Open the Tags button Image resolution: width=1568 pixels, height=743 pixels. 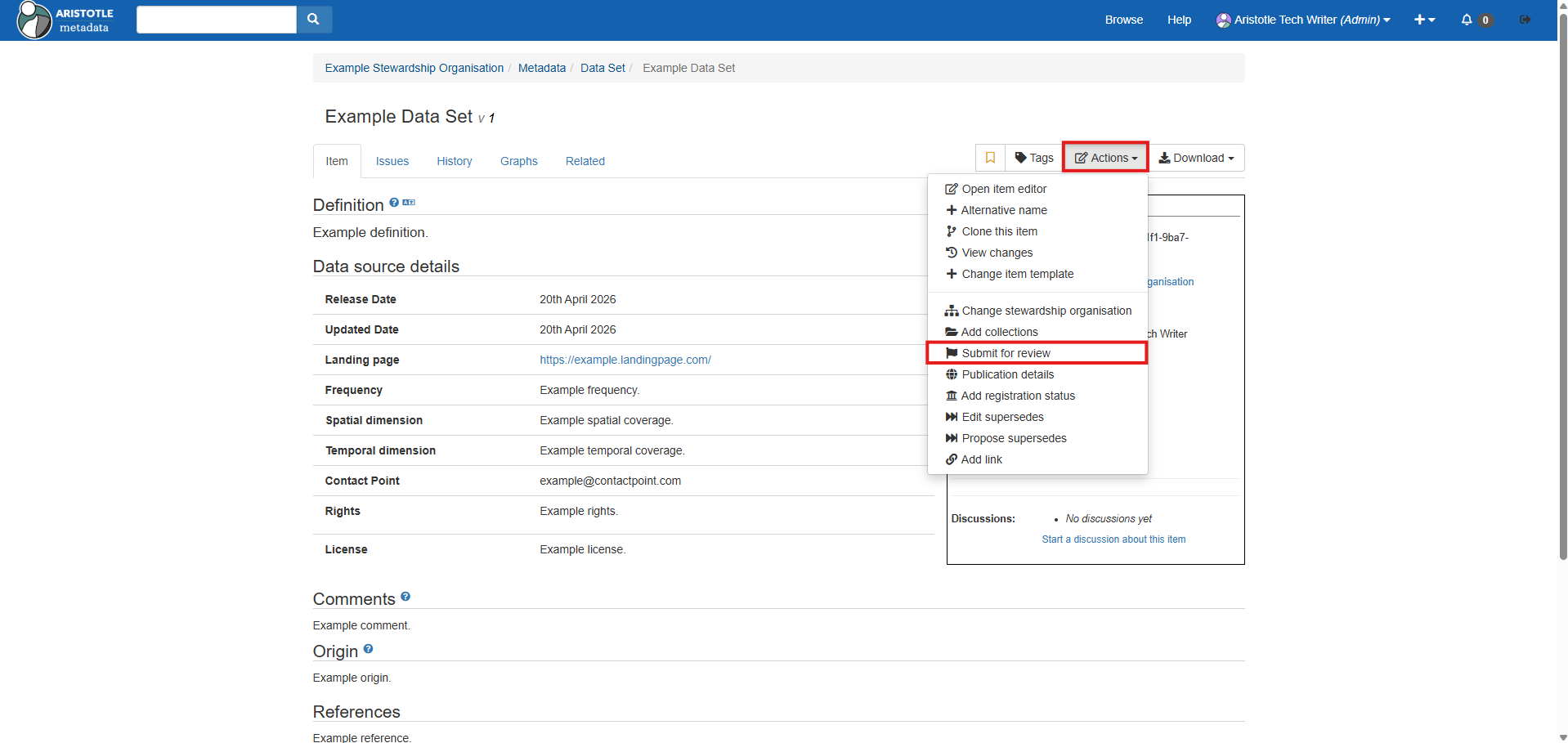click(1034, 158)
